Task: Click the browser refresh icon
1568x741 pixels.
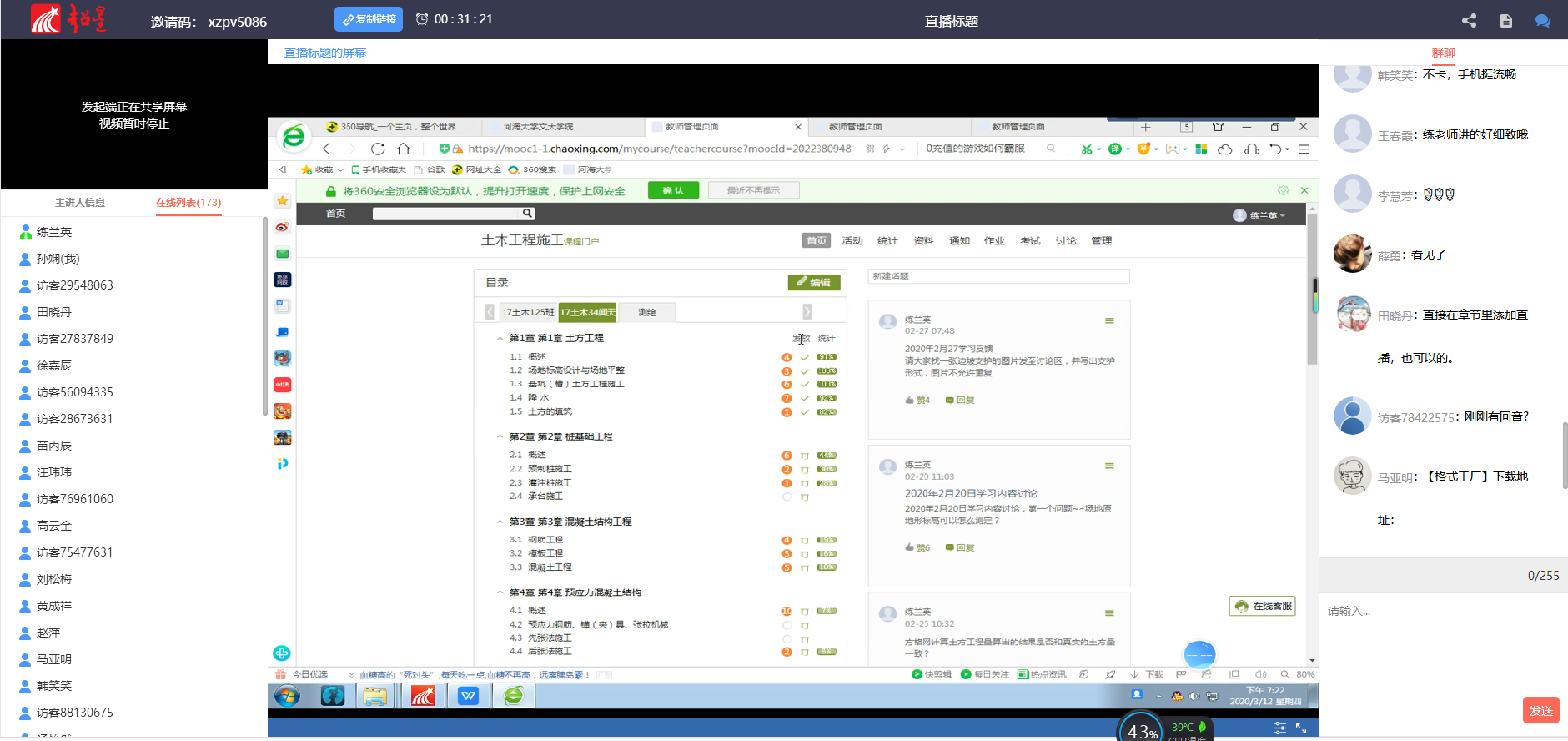Action: coord(378,149)
